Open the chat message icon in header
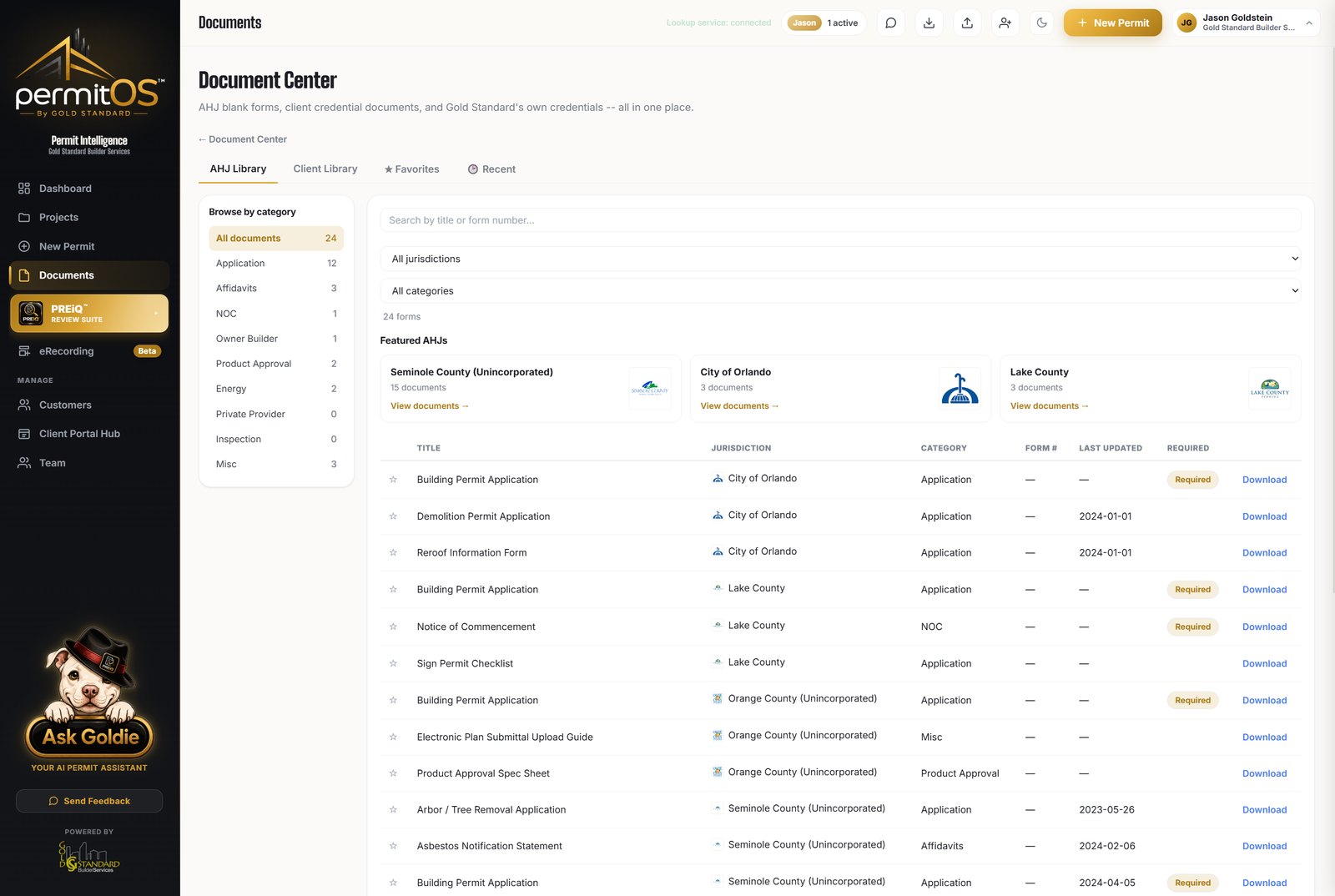The height and width of the screenshot is (896, 1335). click(891, 23)
